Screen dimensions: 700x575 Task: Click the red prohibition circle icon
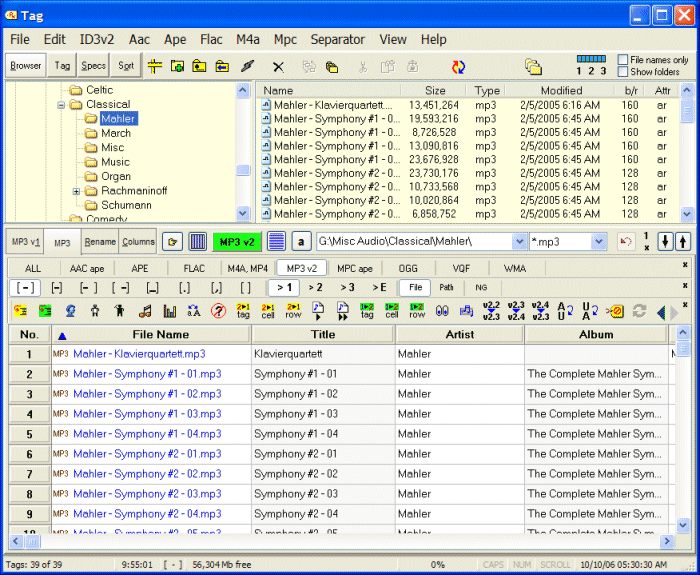pyautogui.click(x=219, y=311)
